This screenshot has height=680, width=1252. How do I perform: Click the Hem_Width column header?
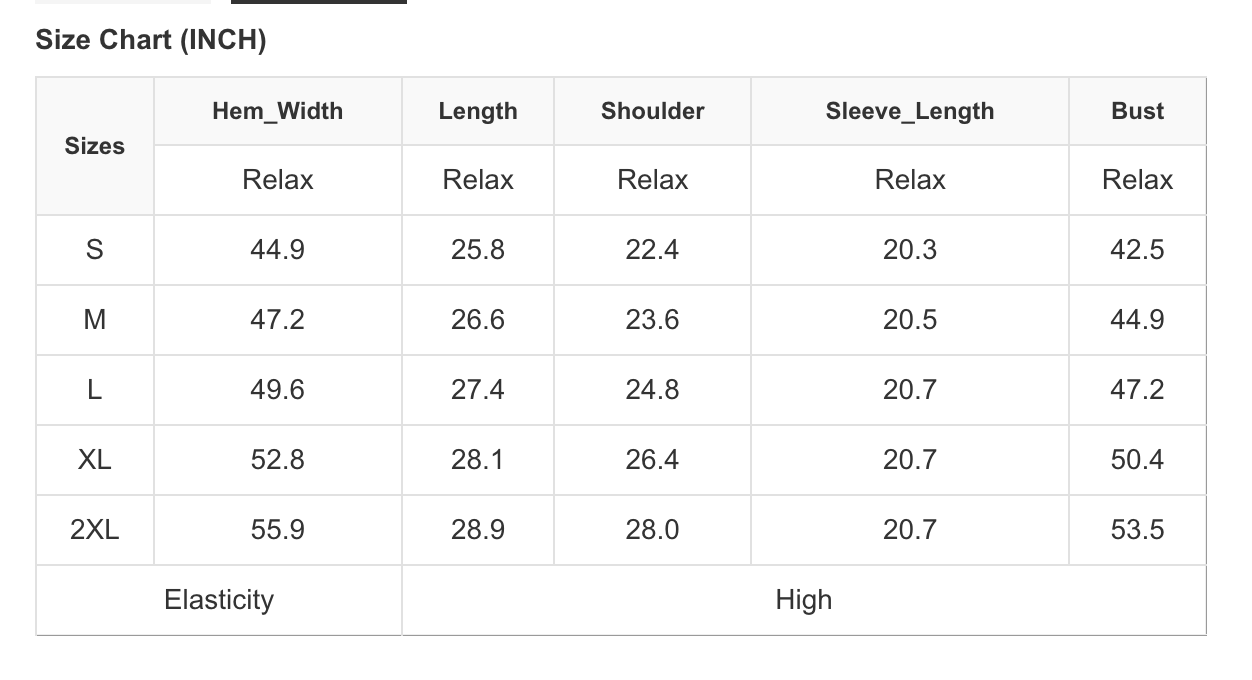pos(277,111)
